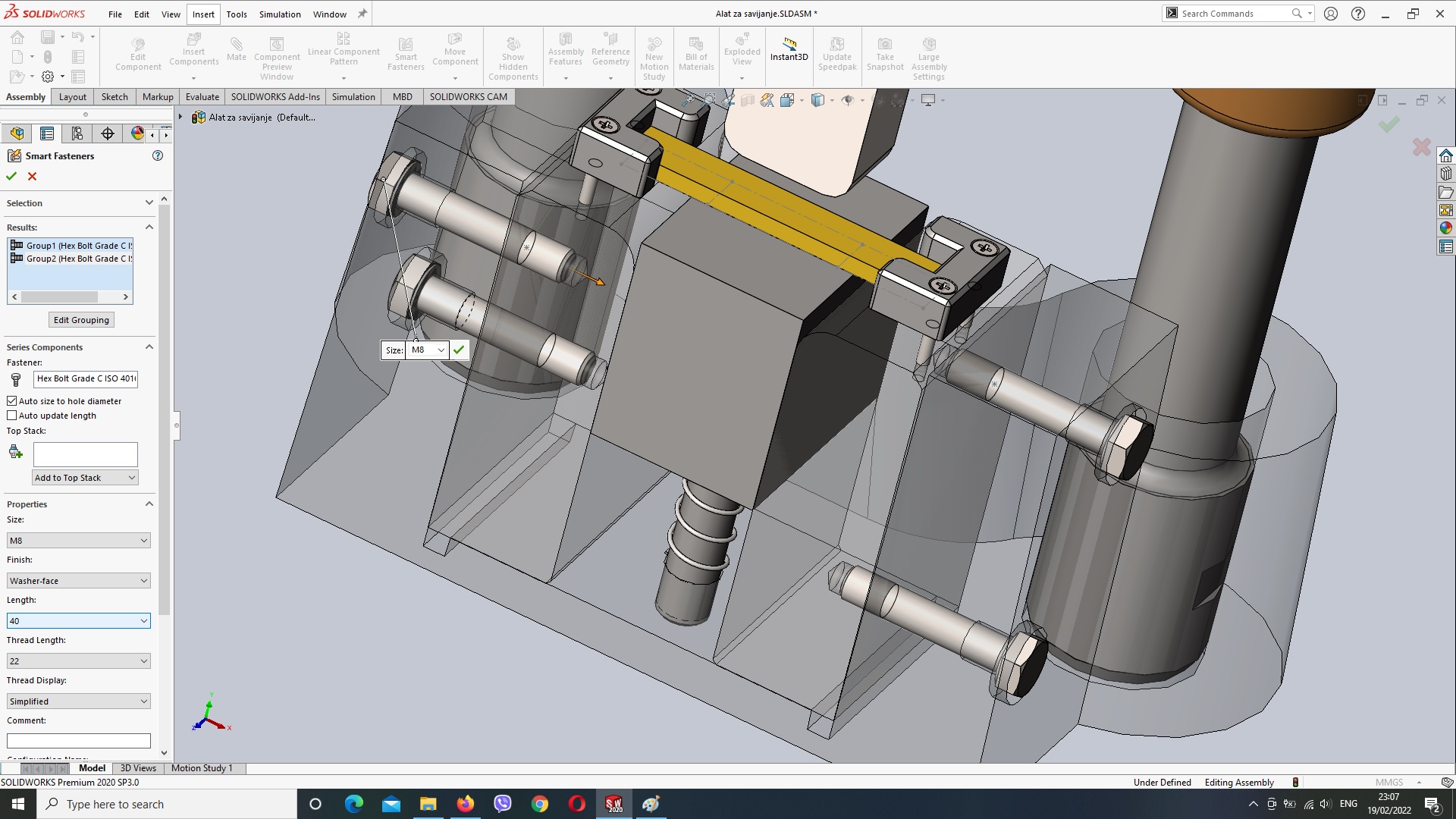
Task: Click Fastener Hex Bolt Grade C field
Action: 86,378
